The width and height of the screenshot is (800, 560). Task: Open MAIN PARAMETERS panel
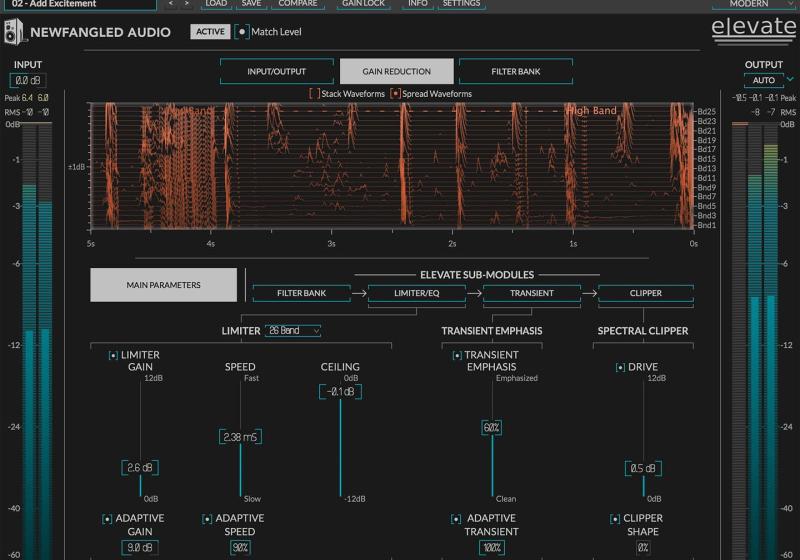(163, 285)
